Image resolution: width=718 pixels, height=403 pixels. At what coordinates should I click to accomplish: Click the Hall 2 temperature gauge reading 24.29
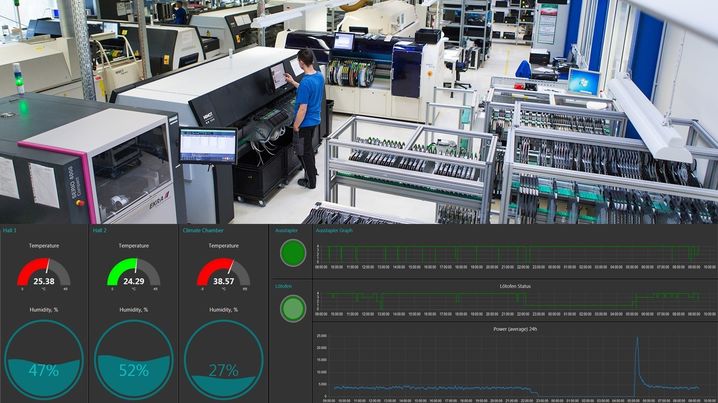click(x=133, y=272)
